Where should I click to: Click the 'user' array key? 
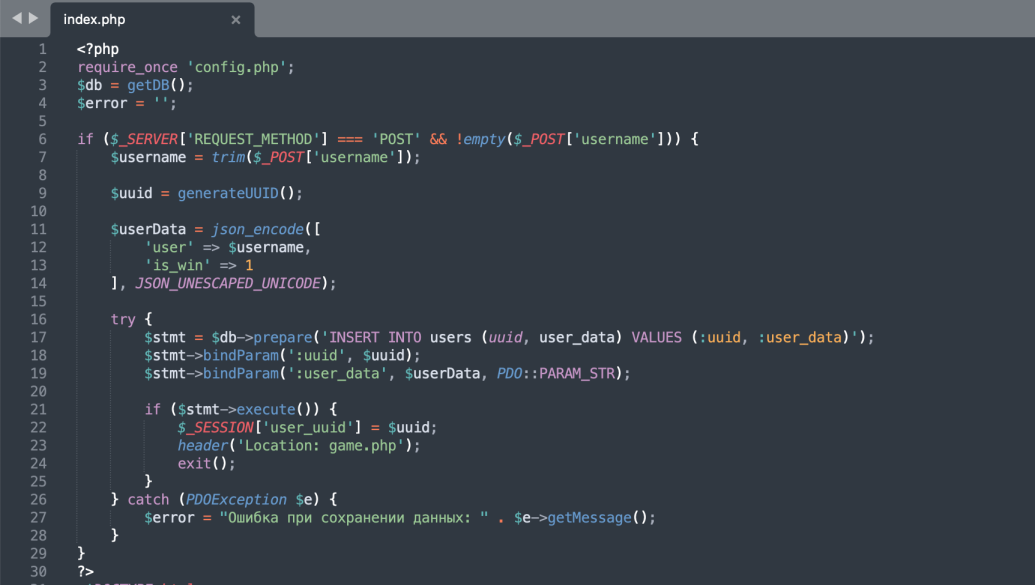tap(169, 248)
